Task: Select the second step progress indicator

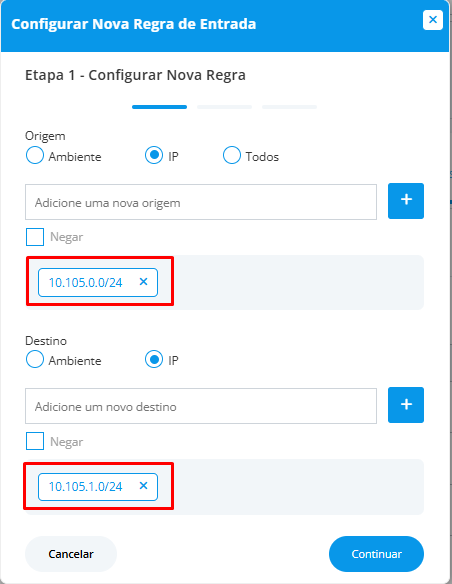Action: pos(225,107)
